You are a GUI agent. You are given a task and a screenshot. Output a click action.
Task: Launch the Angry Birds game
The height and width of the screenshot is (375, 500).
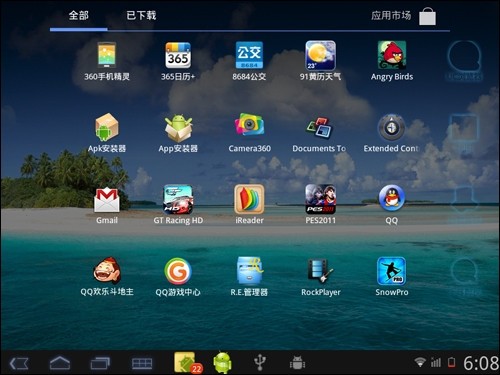coord(392,62)
